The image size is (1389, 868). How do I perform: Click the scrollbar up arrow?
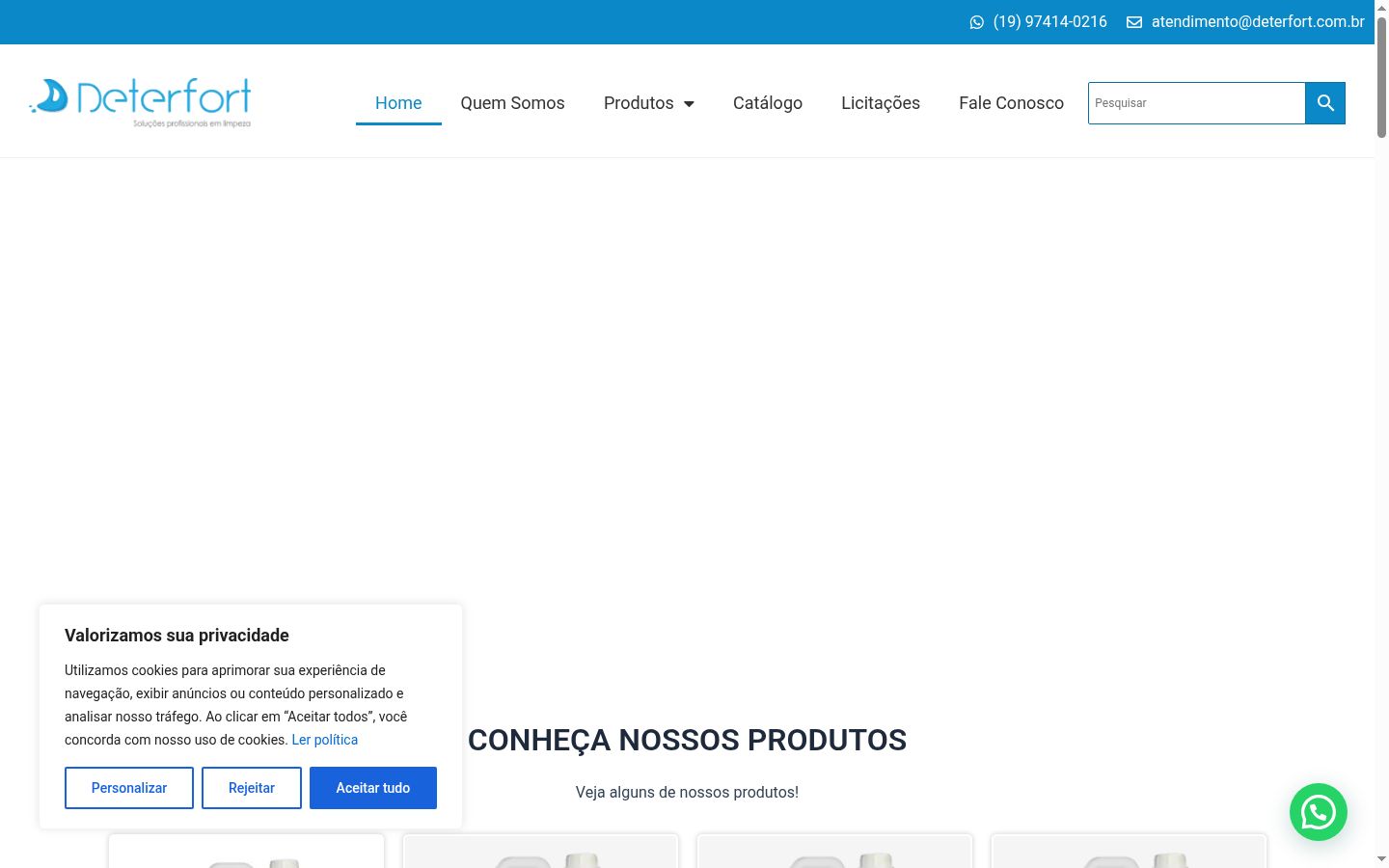click(1381, 8)
